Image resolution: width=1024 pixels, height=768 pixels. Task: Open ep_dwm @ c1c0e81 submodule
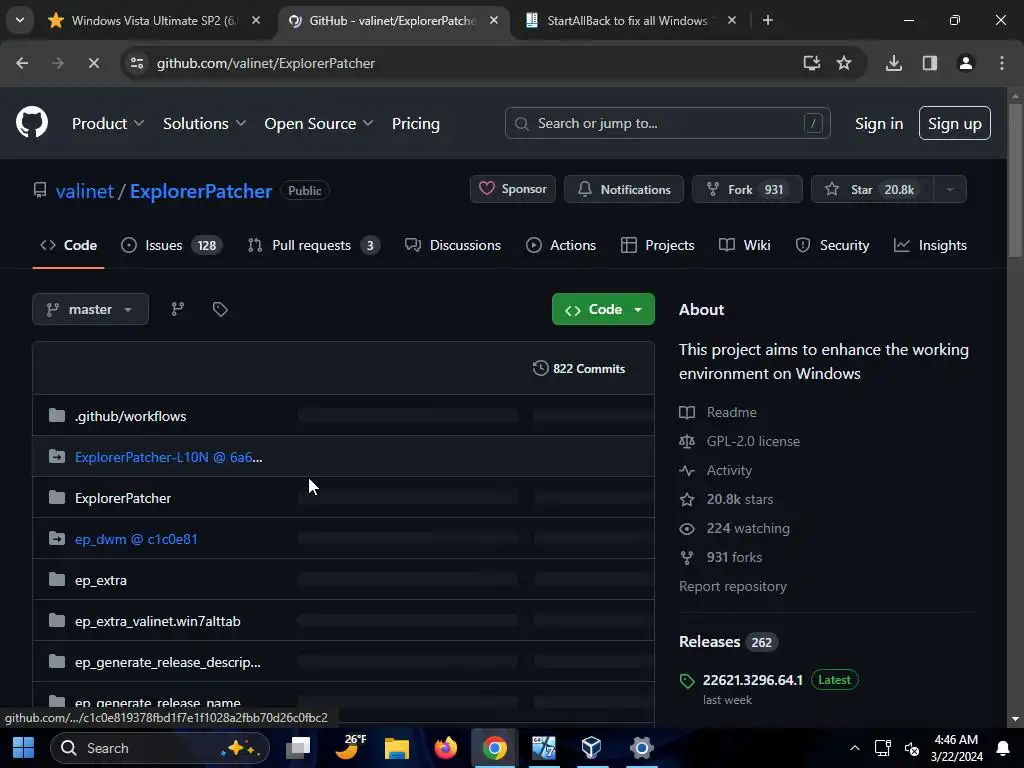[136, 539]
